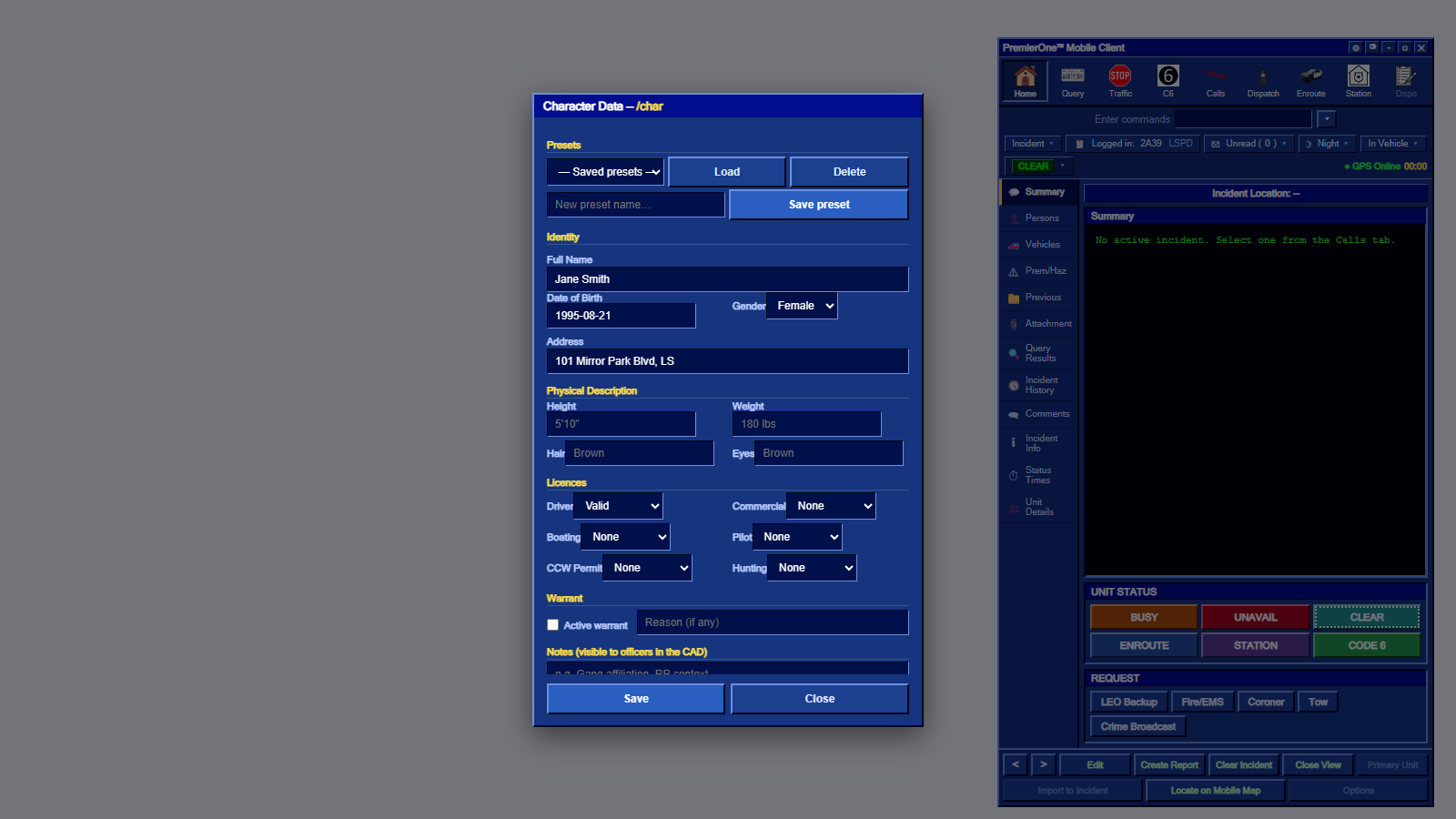Click the Dispo toolbar icon
Image resolution: width=1456 pixels, height=819 pixels.
tap(1406, 81)
